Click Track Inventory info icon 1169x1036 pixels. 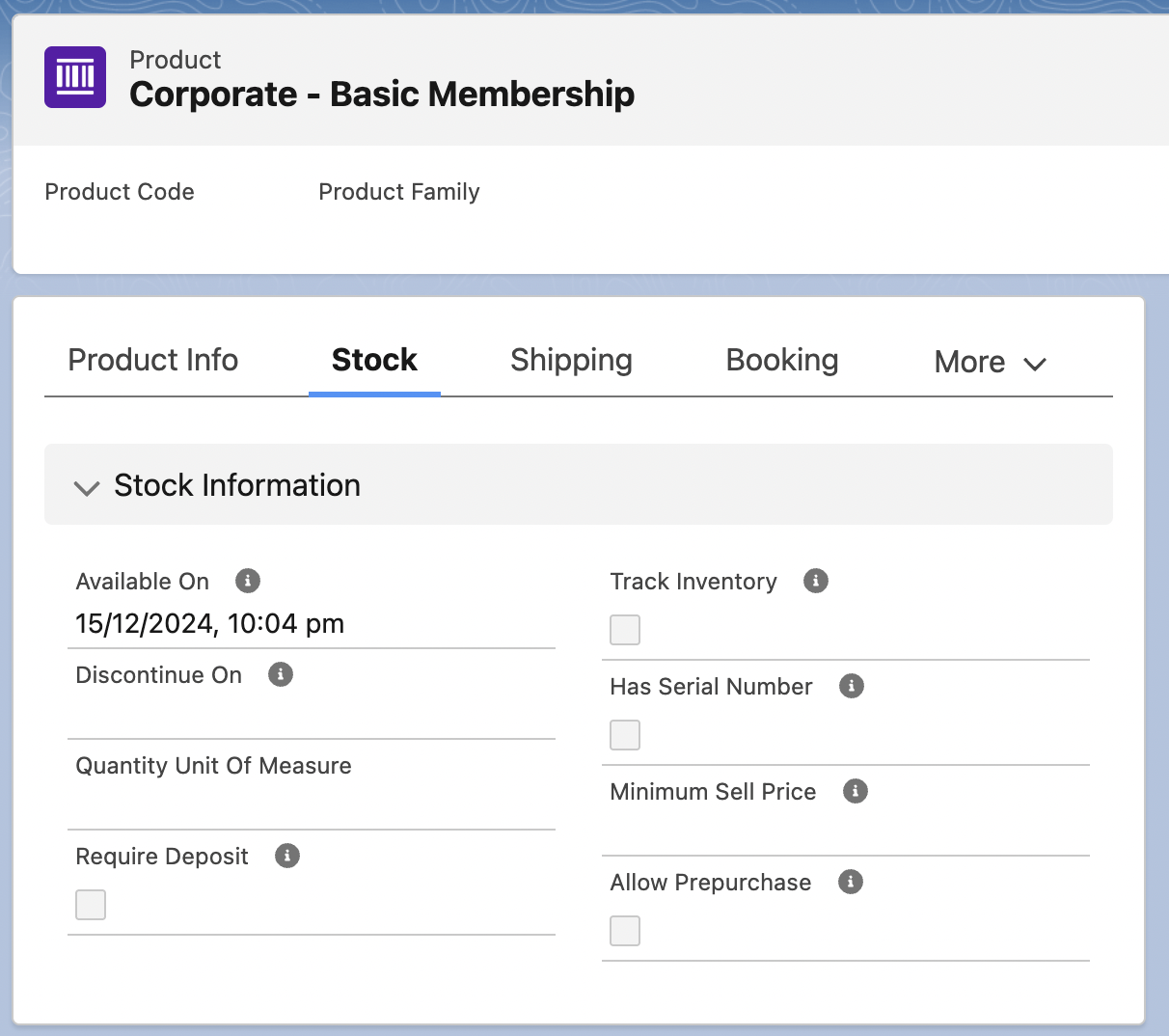tap(816, 581)
